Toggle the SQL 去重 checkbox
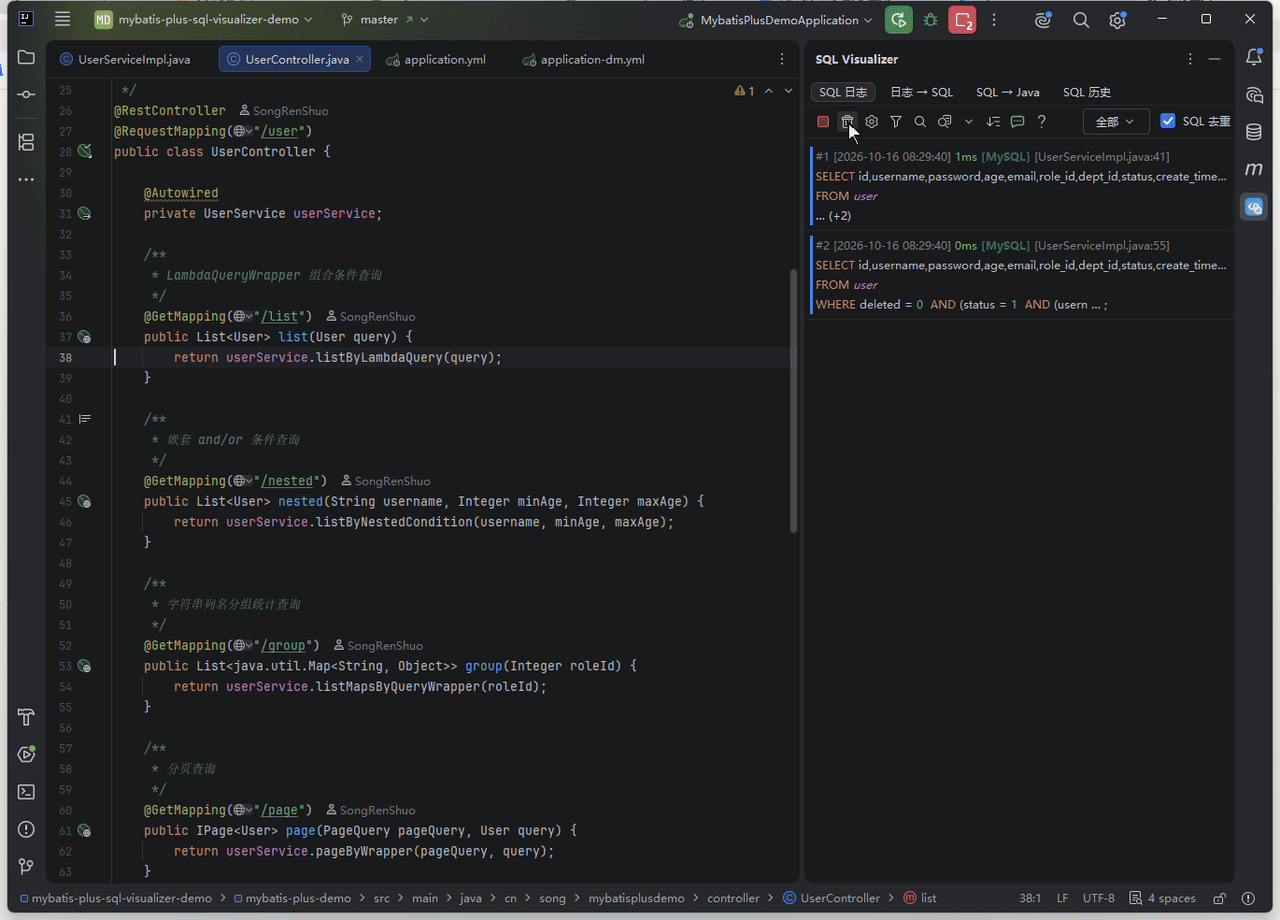This screenshot has height=920, width=1280. [1167, 121]
